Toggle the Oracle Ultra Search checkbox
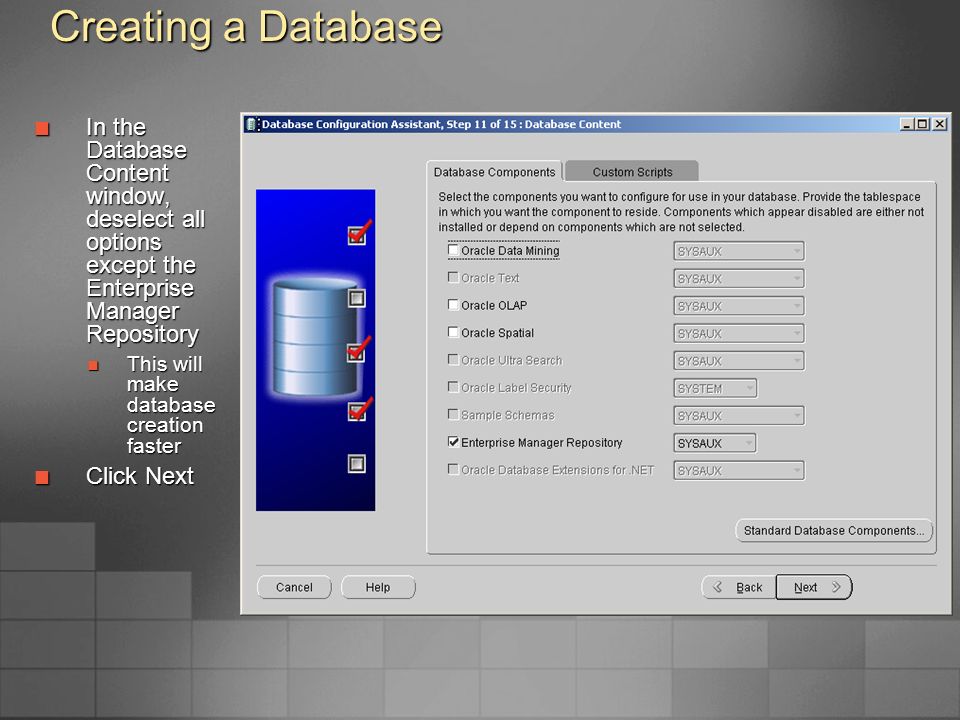 453,359
